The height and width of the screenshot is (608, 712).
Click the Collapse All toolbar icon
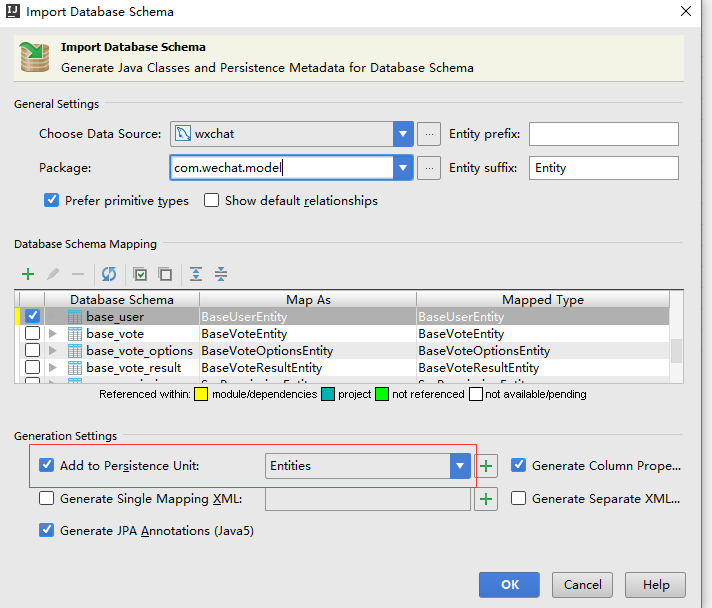[221, 274]
